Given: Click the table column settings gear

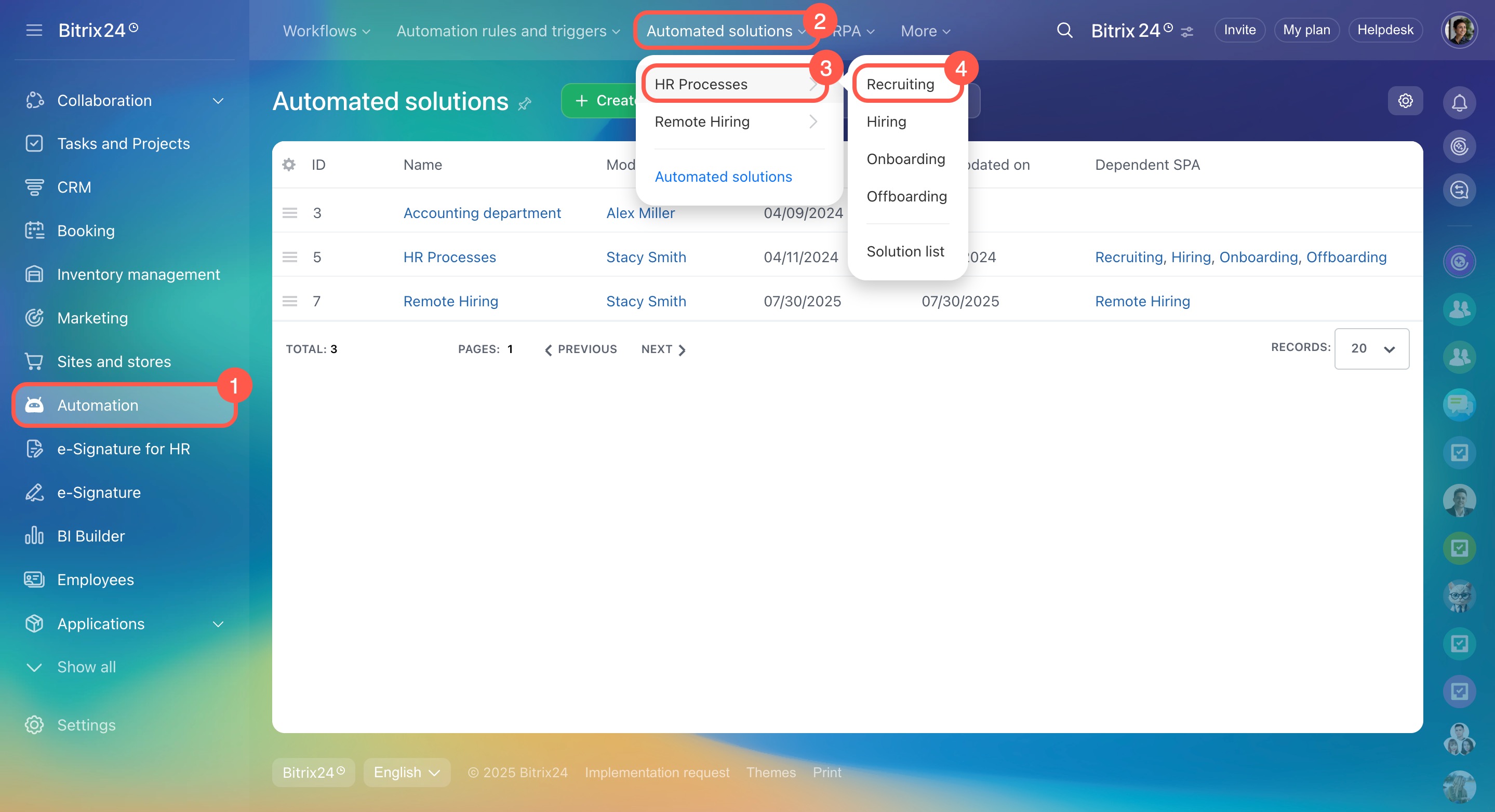Looking at the screenshot, I should [288, 165].
